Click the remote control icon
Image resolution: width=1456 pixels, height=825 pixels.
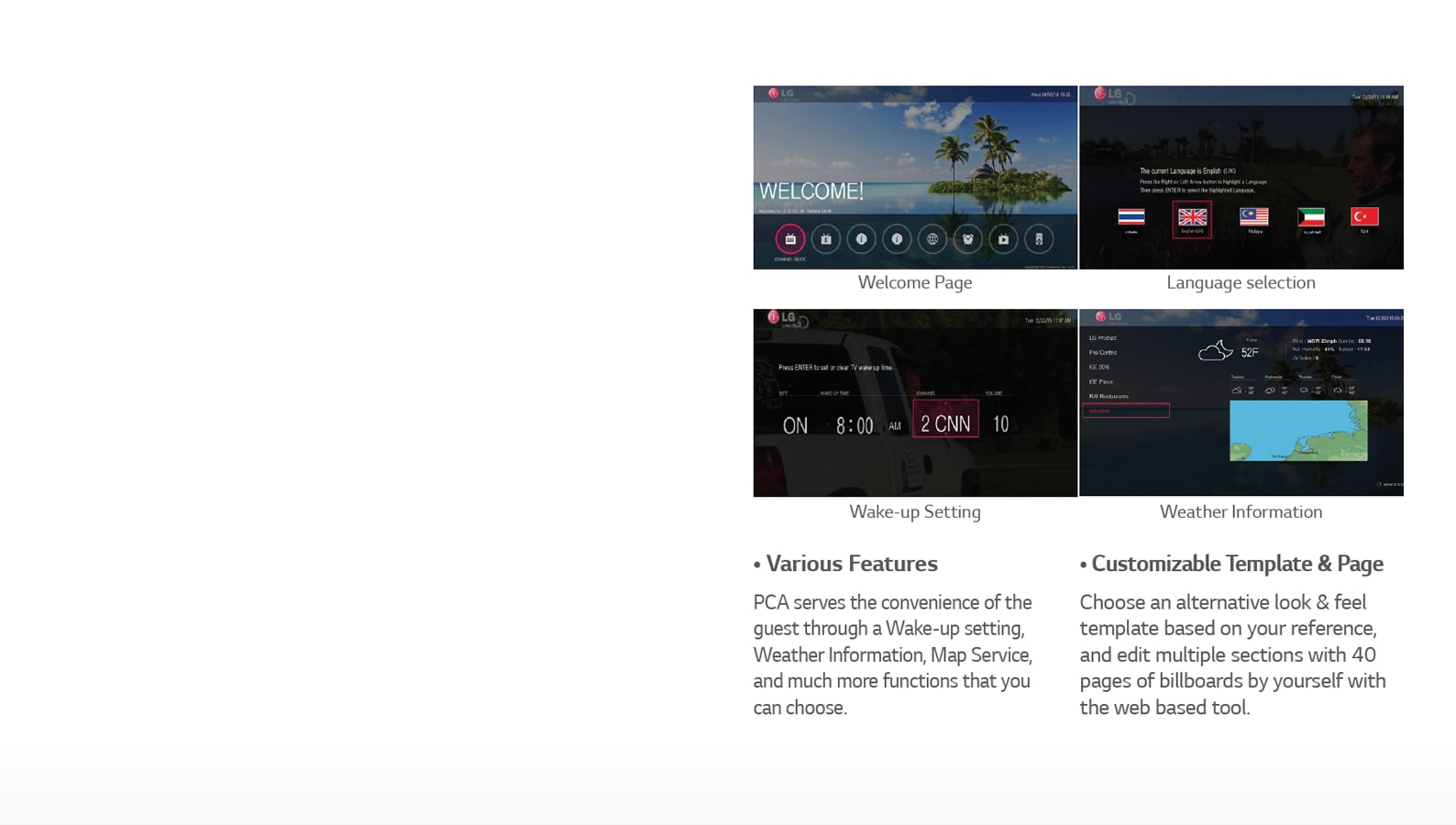(1039, 239)
